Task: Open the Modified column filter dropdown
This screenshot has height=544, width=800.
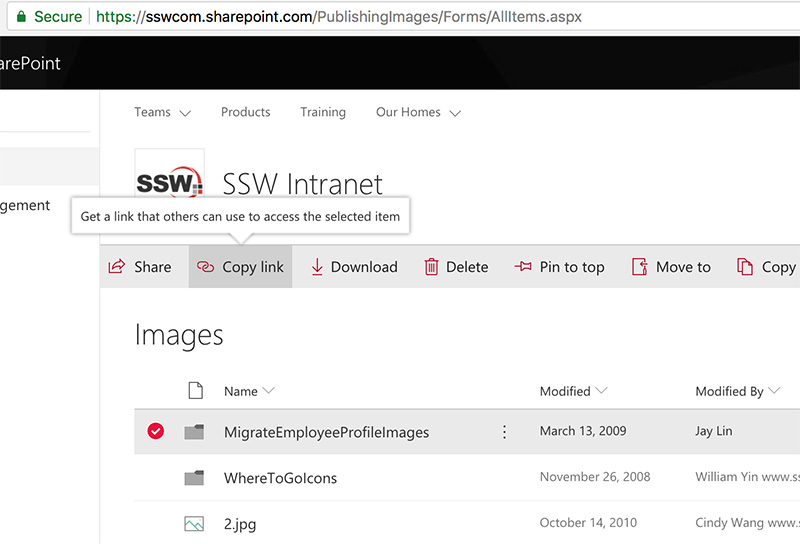Action: pos(600,391)
